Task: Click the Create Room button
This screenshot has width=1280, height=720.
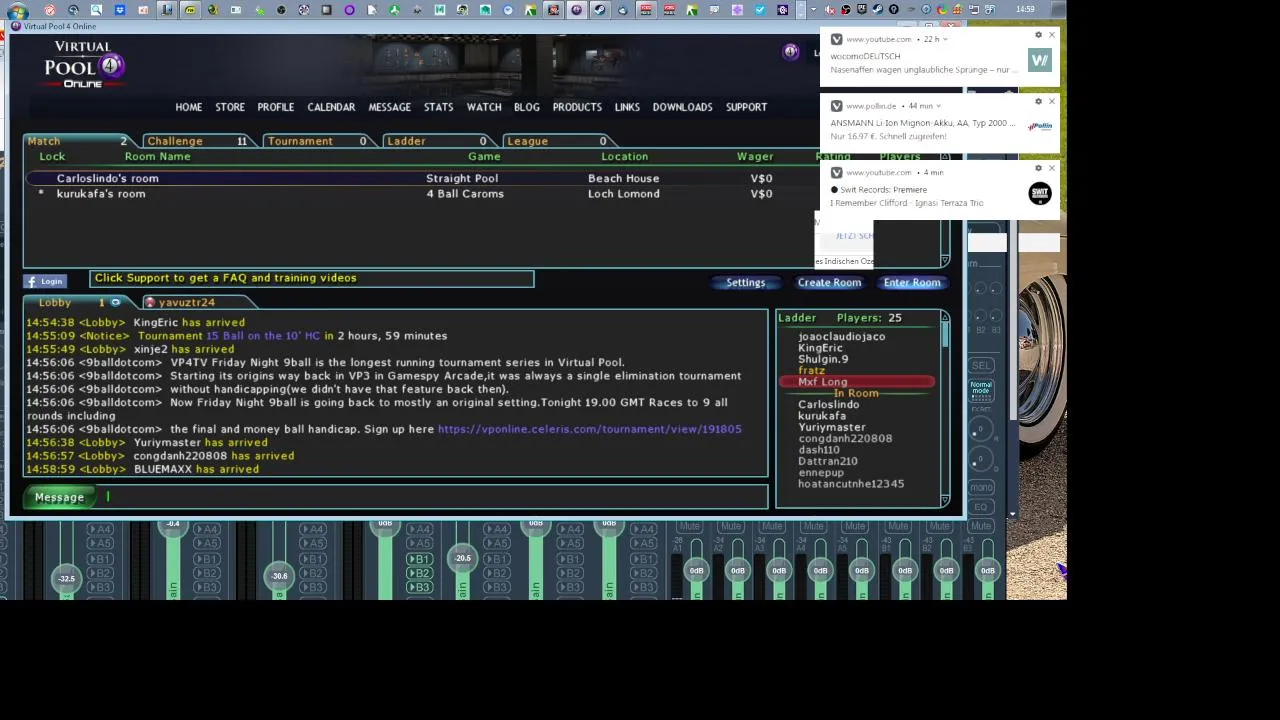Action: [x=829, y=282]
